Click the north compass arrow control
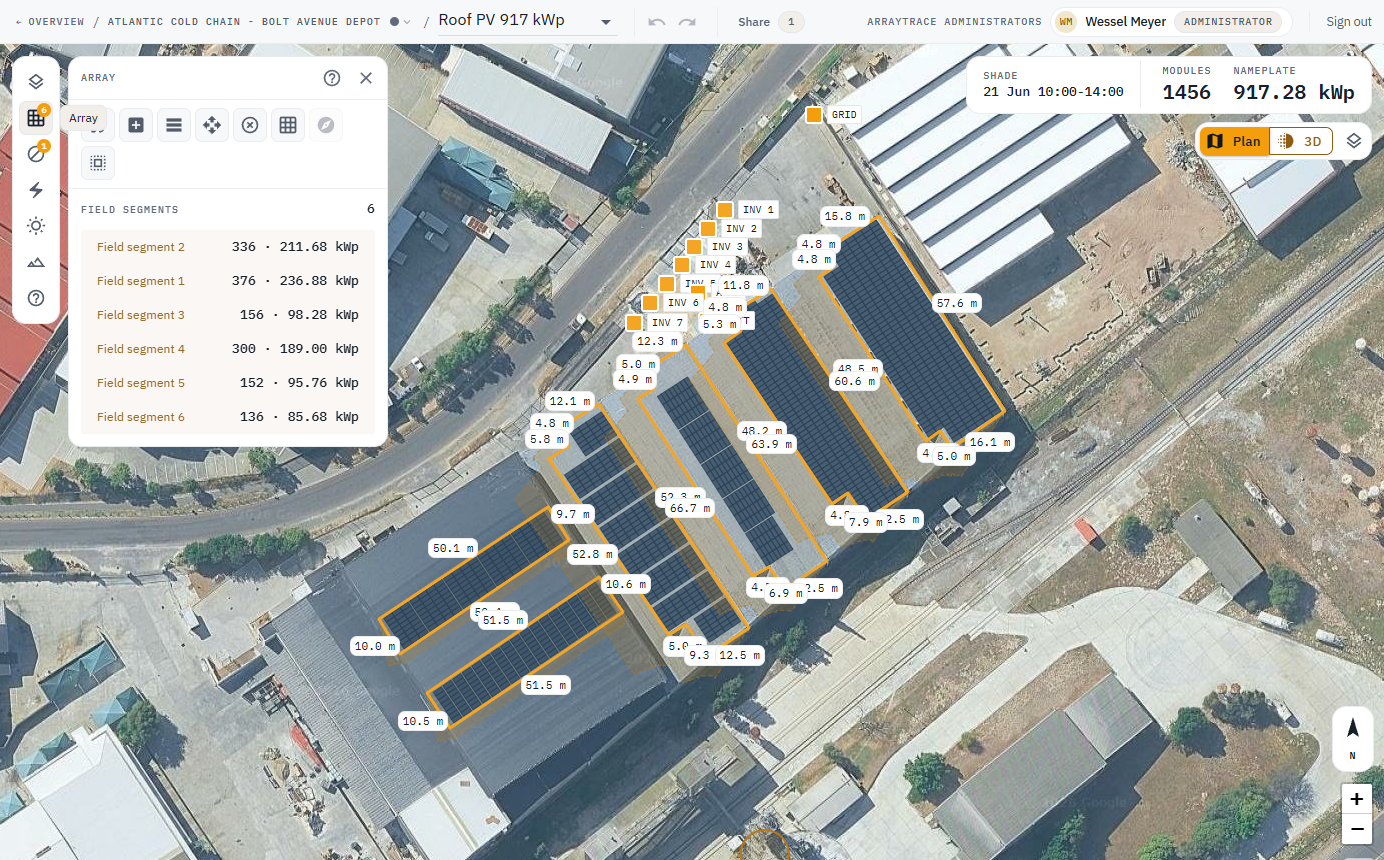 point(1353,738)
